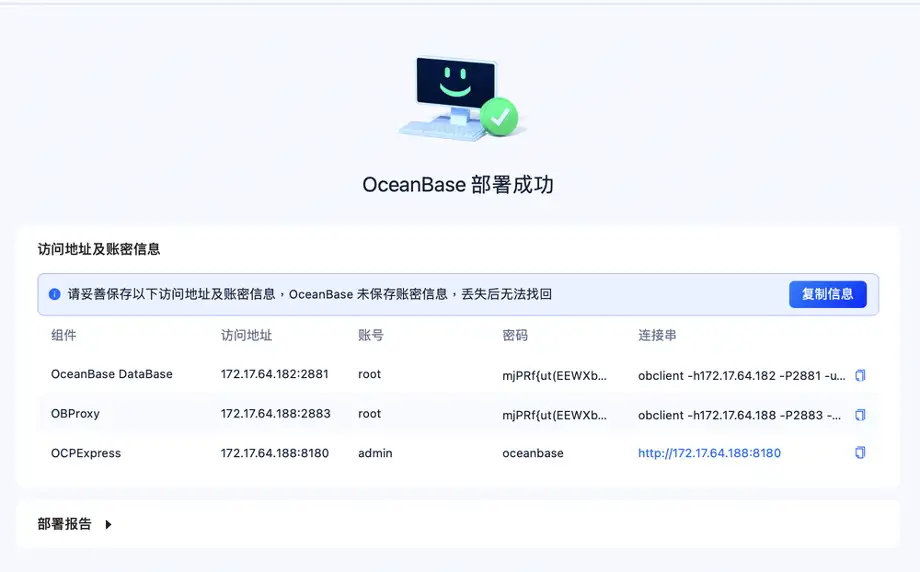This screenshot has height=572, width=920.
Task: Copy the OCPExpress connection URL
Action: click(x=860, y=453)
